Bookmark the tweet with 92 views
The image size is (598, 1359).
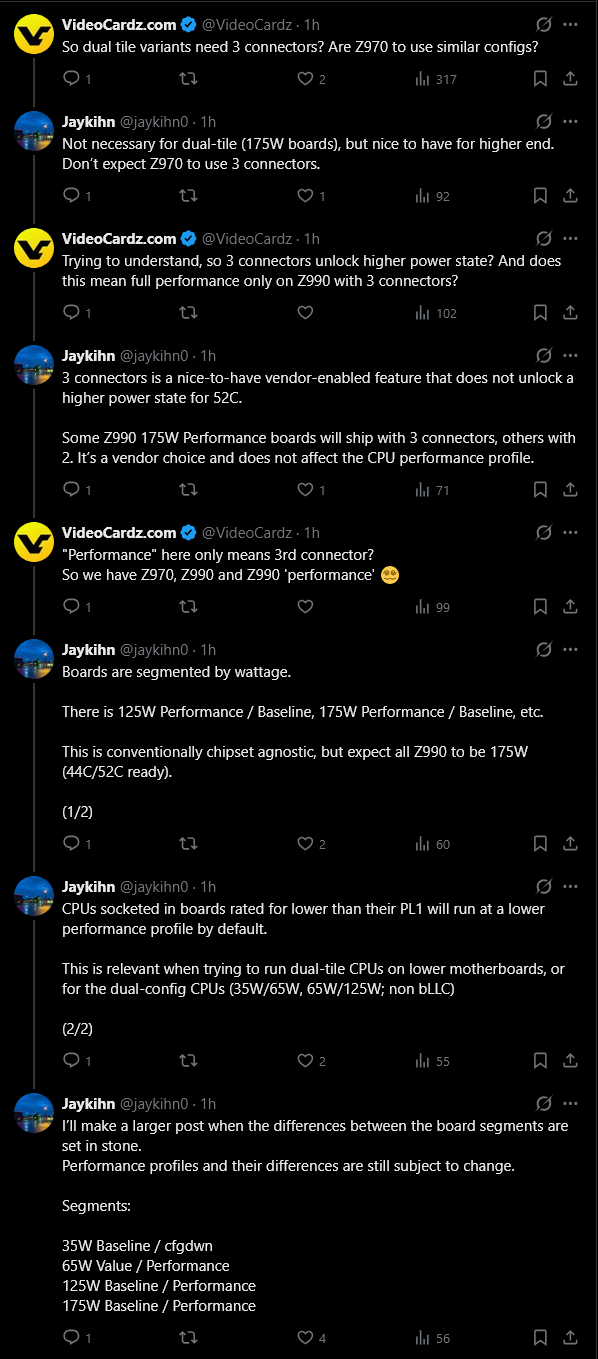pyautogui.click(x=540, y=196)
